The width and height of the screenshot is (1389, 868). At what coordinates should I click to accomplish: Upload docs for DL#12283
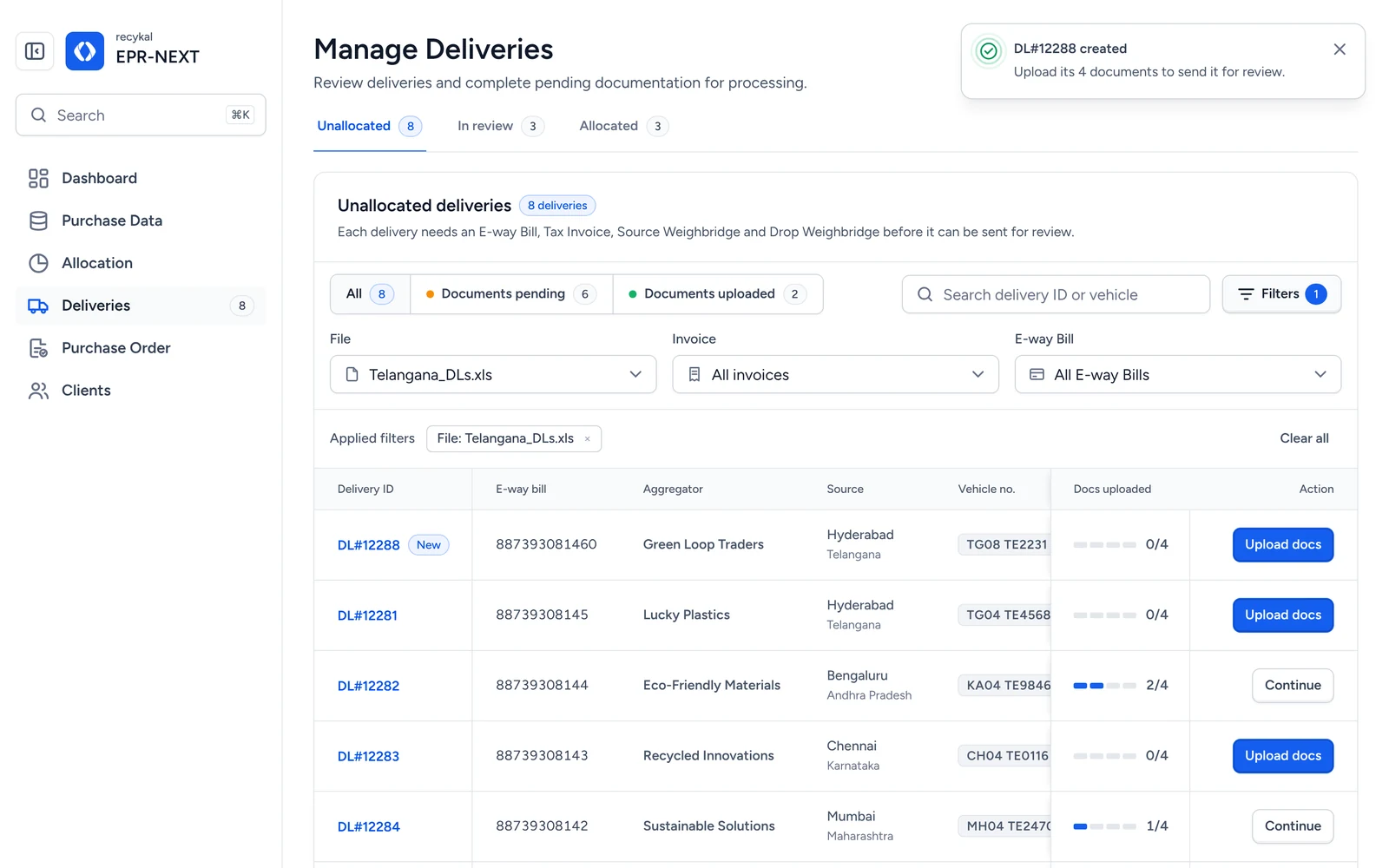pyautogui.click(x=1283, y=756)
